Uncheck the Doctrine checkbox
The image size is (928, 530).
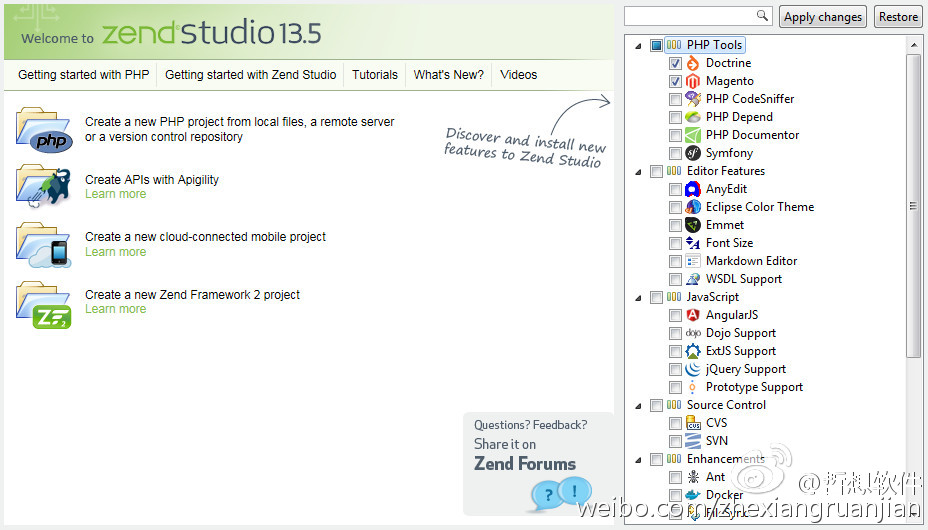pos(675,63)
